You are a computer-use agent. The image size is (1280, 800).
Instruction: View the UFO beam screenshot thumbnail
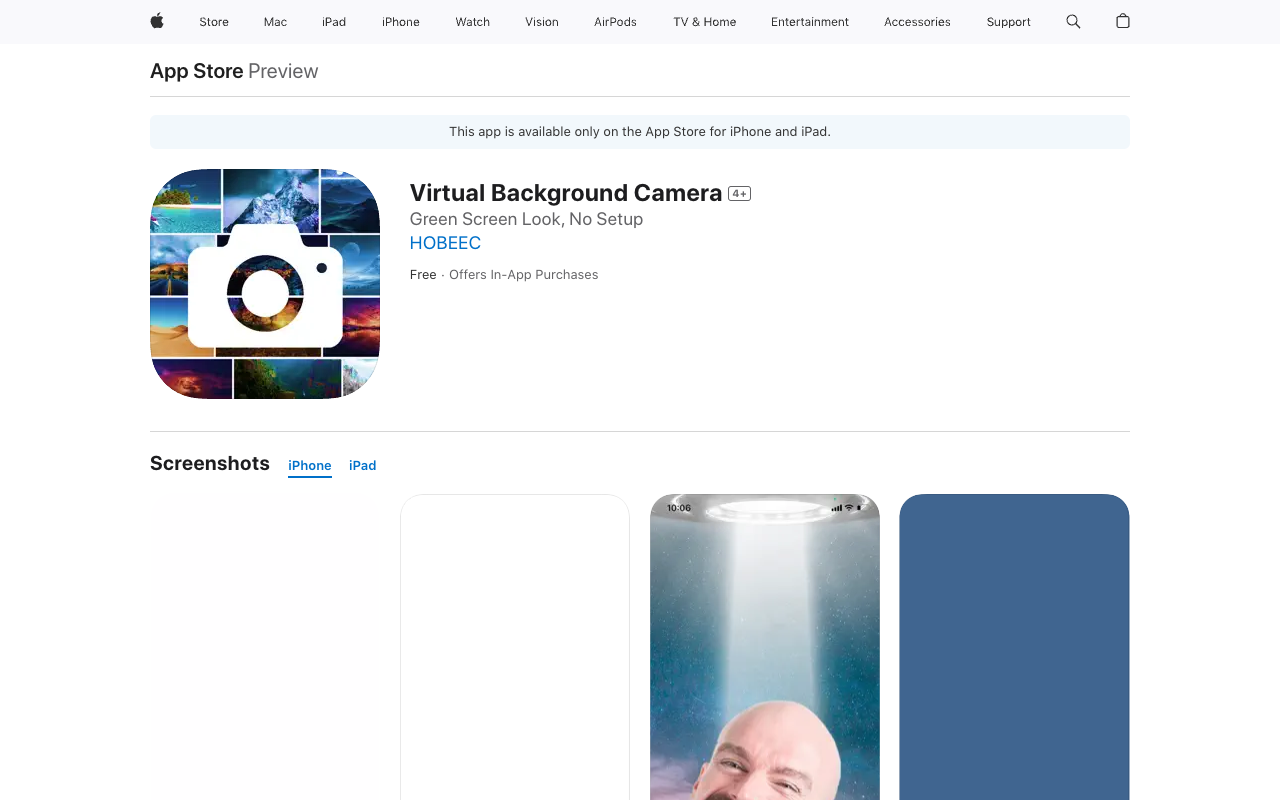(x=765, y=647)
